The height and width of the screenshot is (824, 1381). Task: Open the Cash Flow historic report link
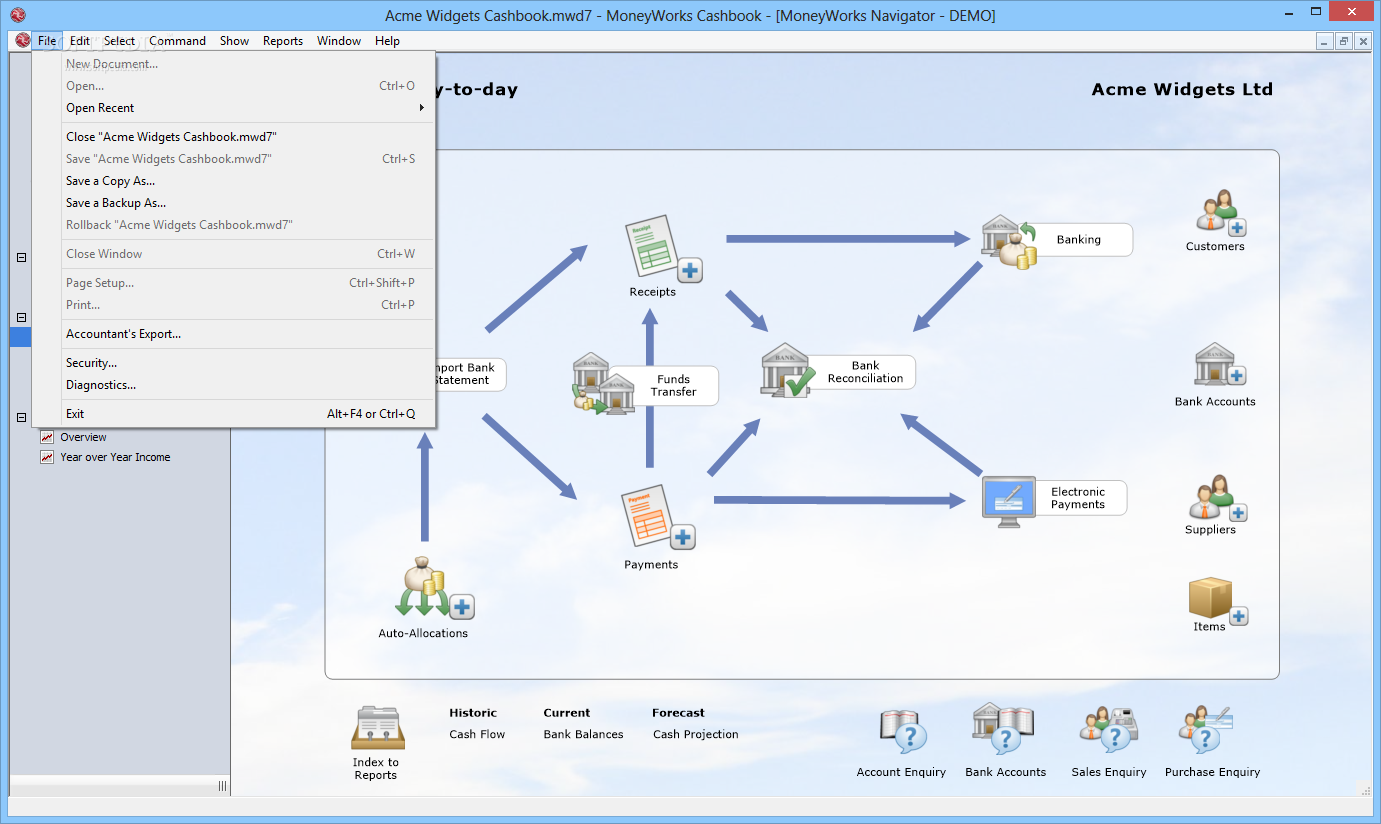[x=477, y=734]
